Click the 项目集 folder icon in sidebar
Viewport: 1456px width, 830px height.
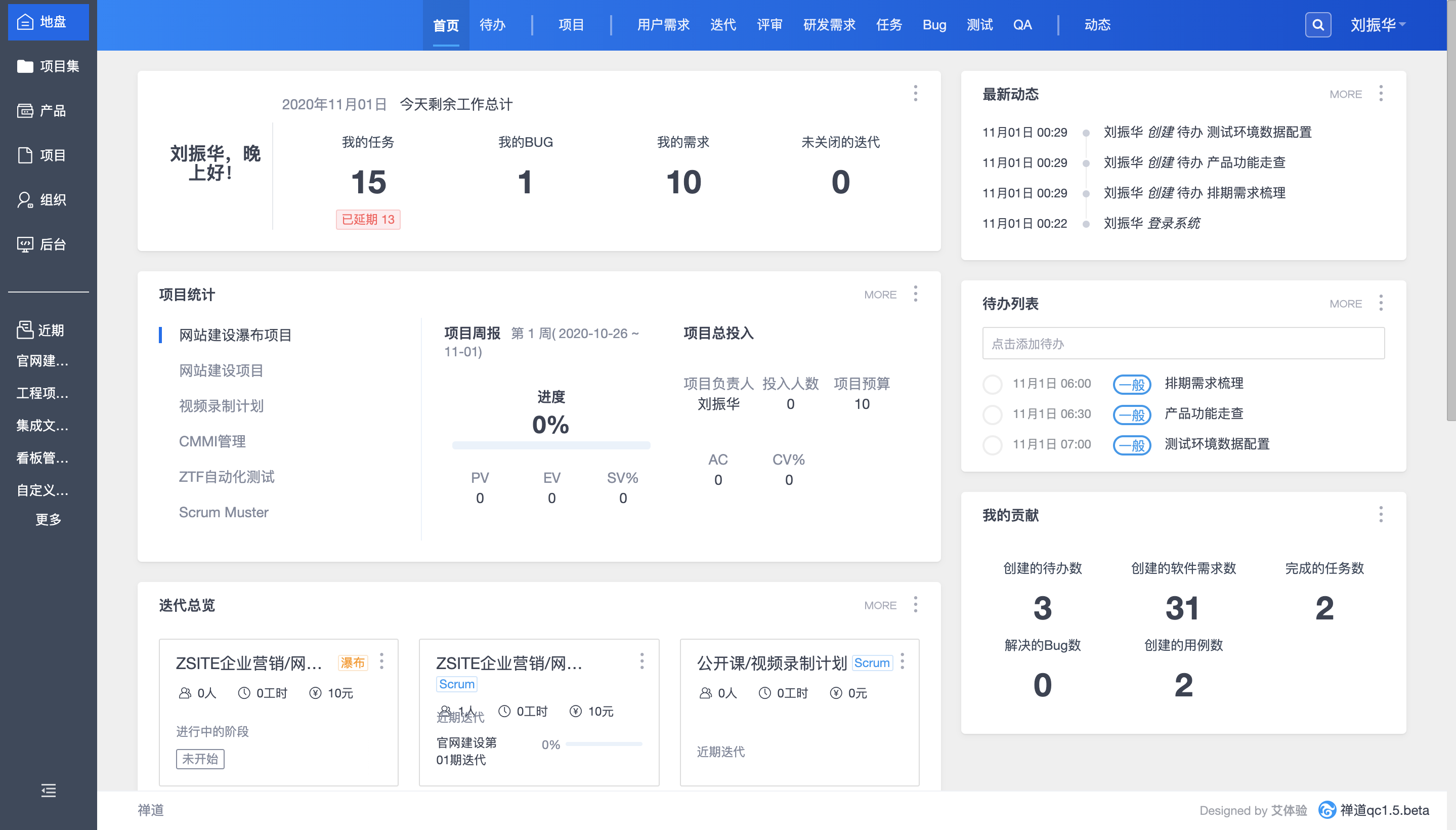coord(25,66)
